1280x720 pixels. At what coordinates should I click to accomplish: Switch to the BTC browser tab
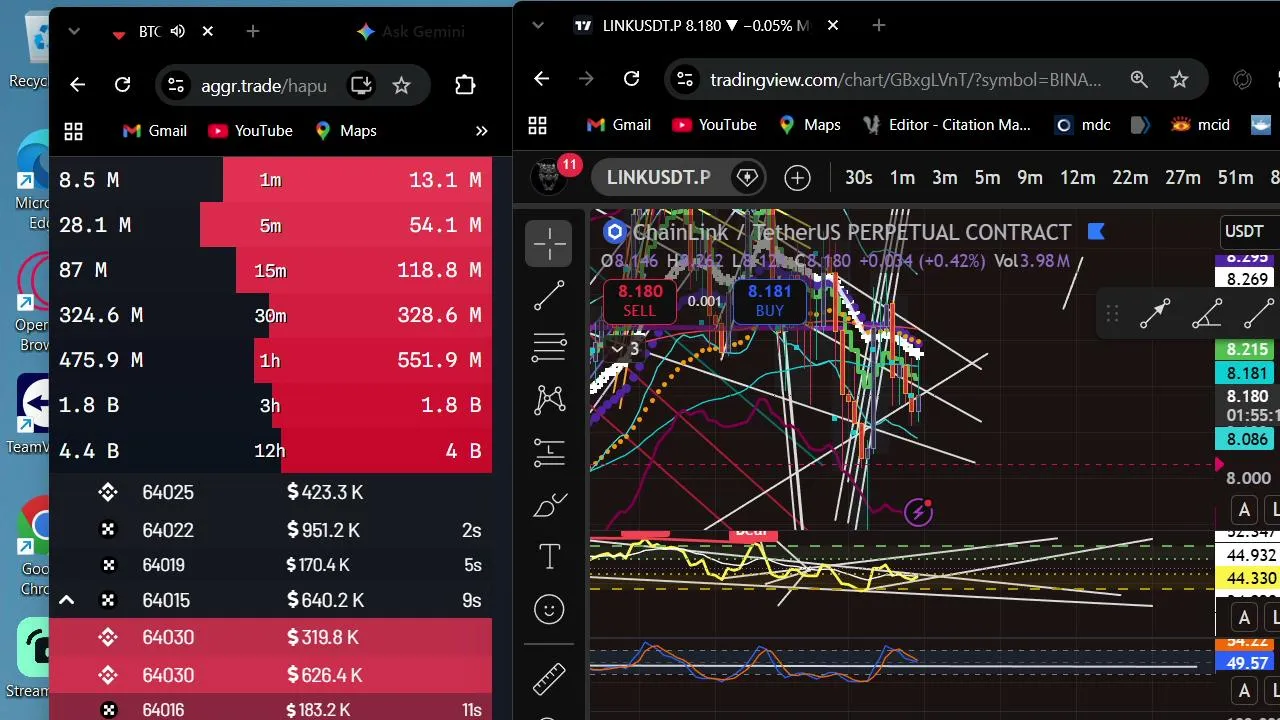pyautogui.click(x=150, y=32)
